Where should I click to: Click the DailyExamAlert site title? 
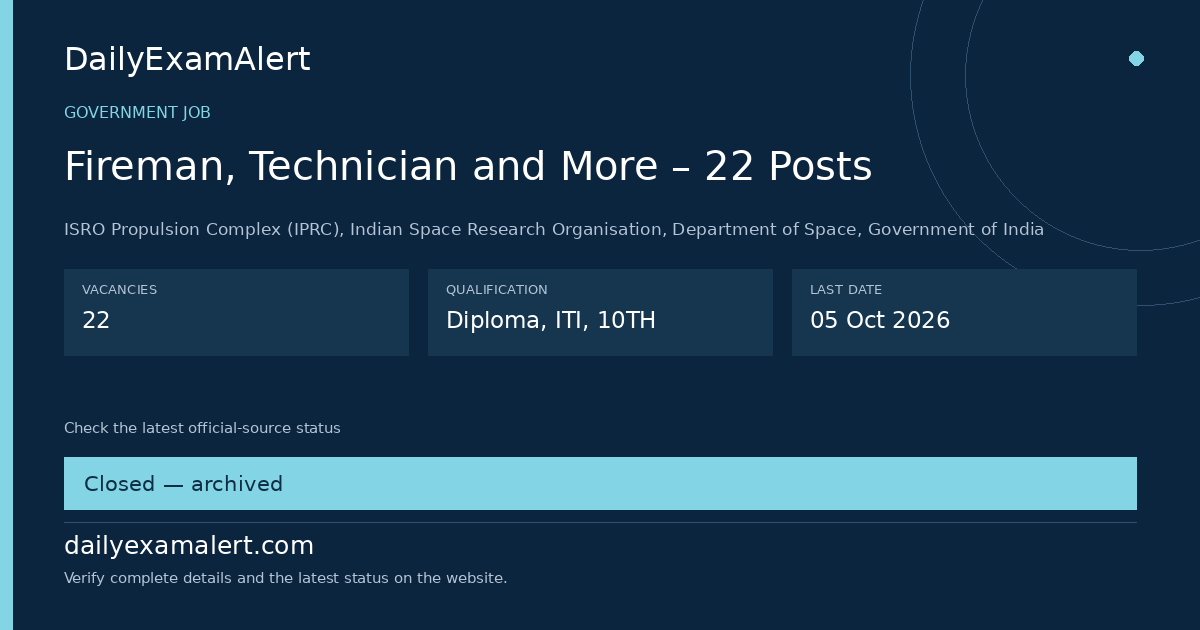click(x=187, y=60)
